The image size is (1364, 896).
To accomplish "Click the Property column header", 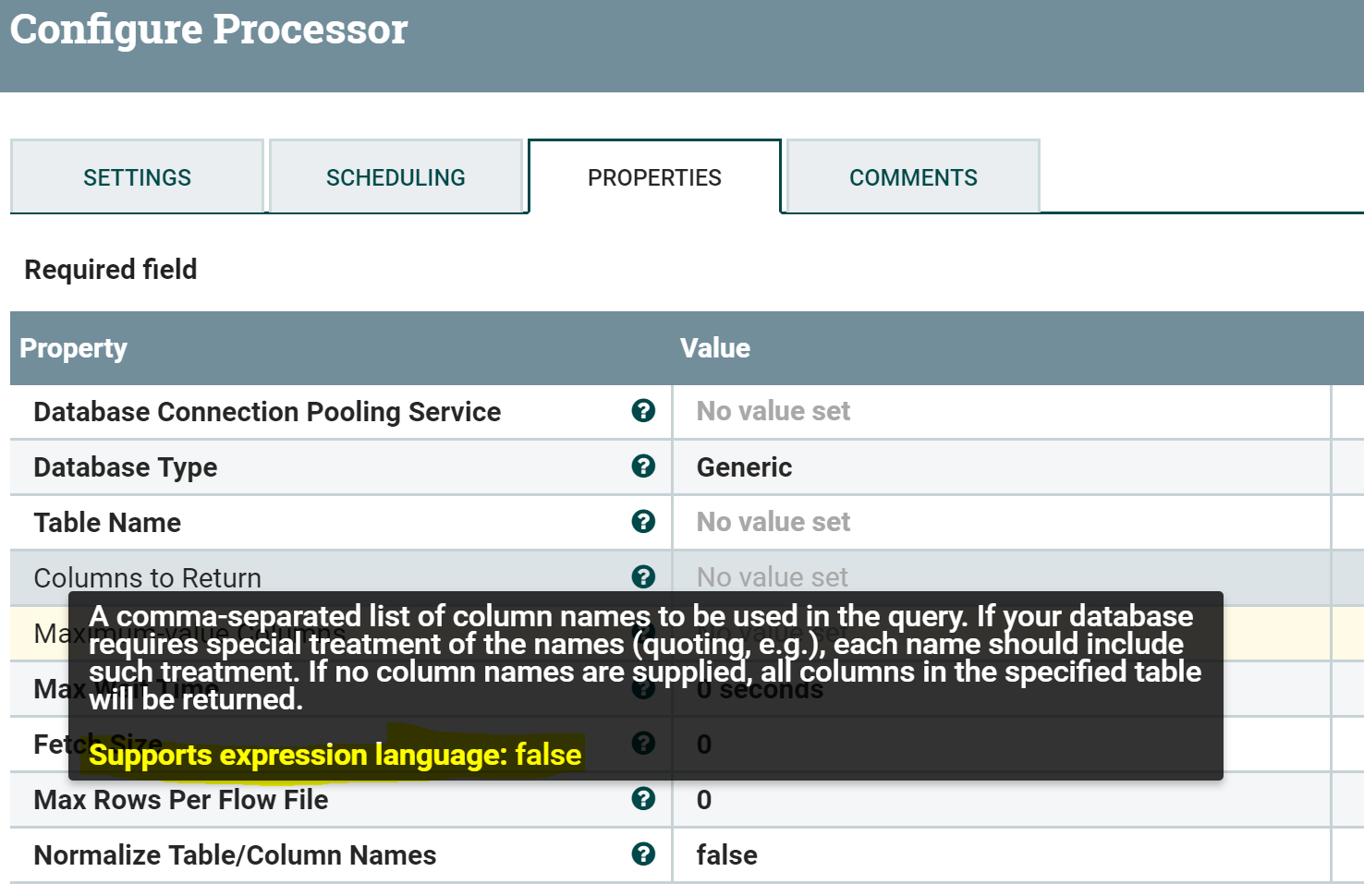I will point(74,348).
